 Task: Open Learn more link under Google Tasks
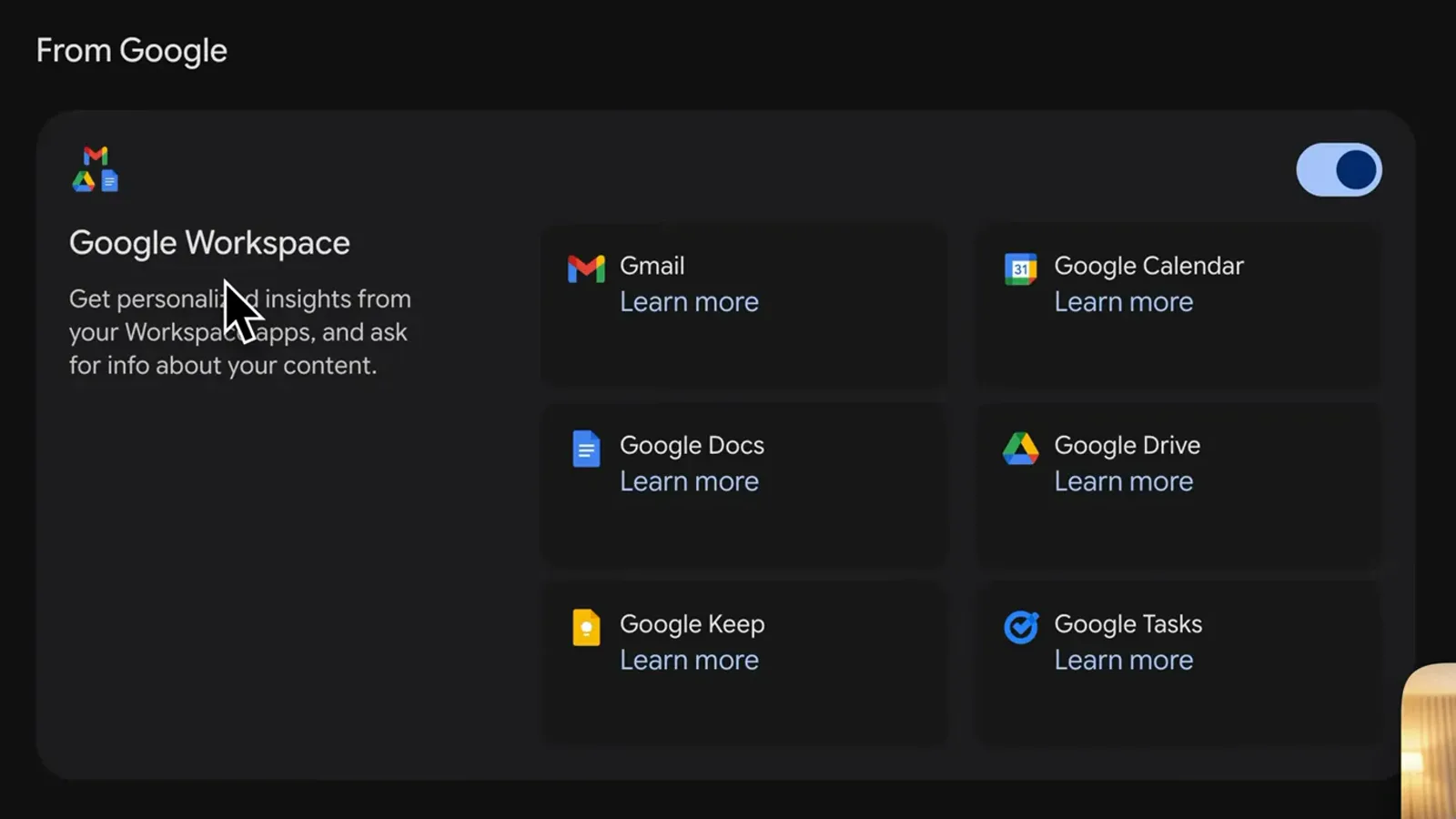click(1123, 661)
